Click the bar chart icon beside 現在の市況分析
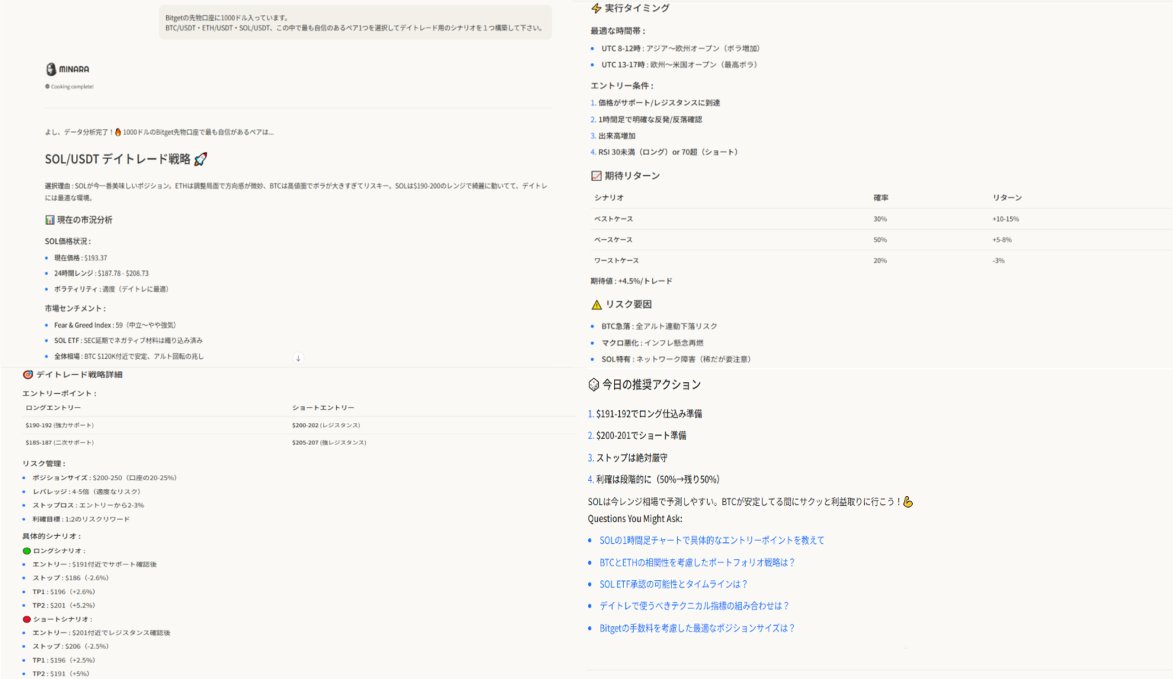 (49, 220)
